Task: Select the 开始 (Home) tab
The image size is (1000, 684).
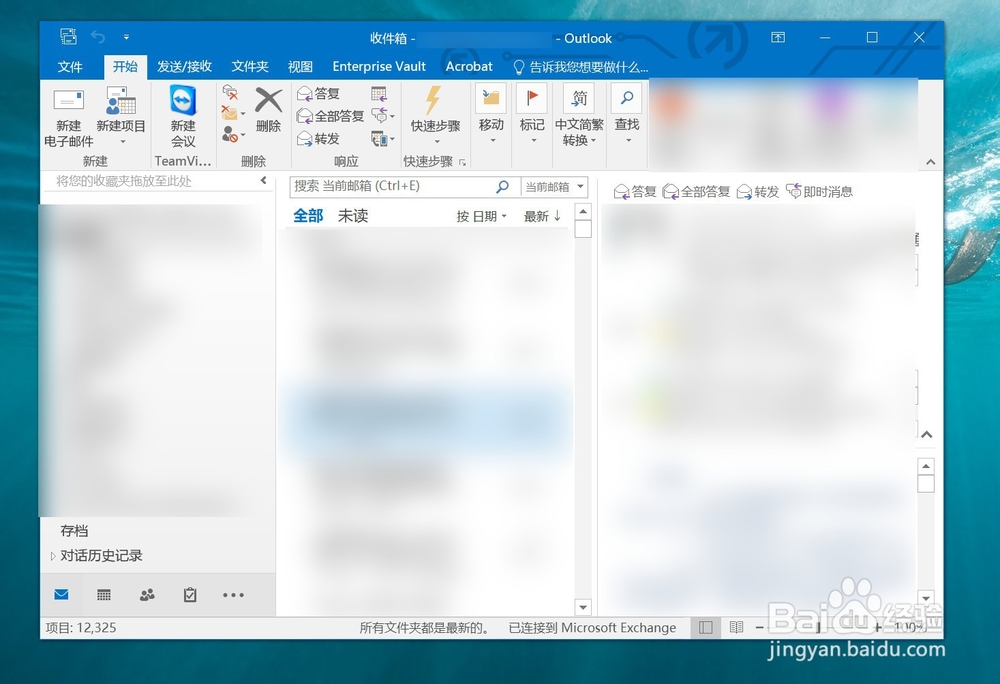Action: (125, 66)
